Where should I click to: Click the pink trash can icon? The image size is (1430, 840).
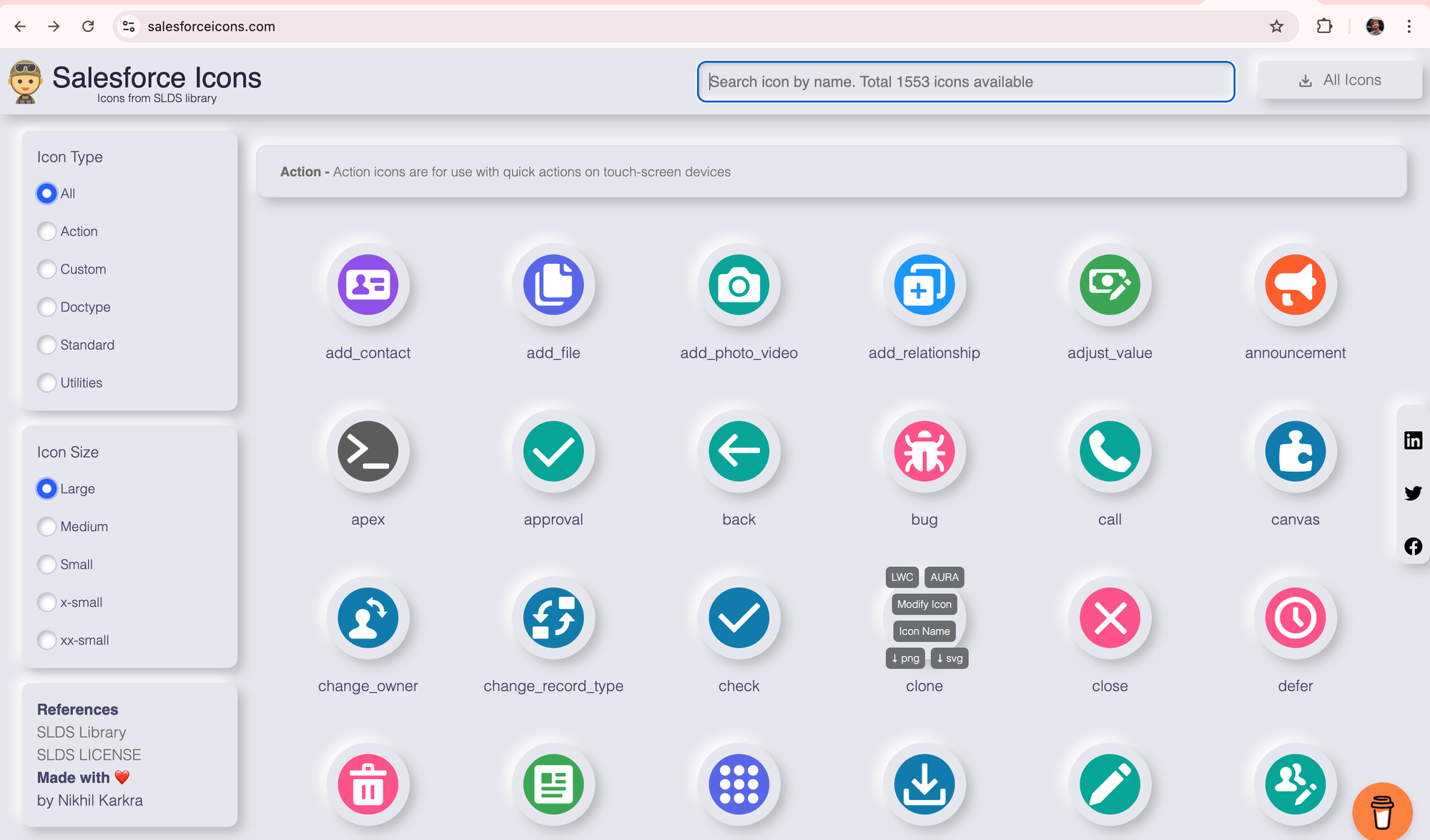368,784
